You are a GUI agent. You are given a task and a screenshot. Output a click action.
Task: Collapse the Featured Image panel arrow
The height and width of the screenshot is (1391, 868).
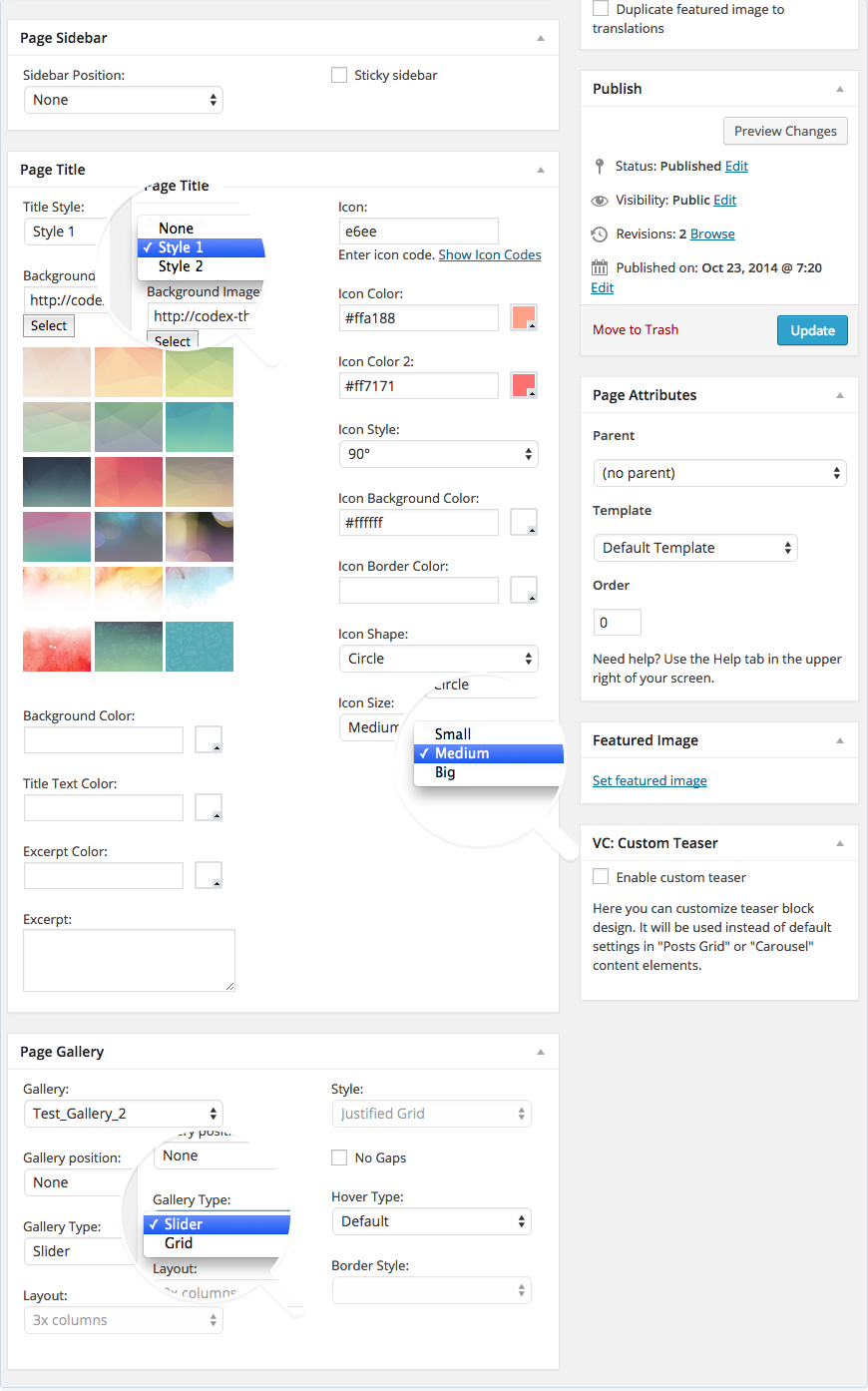point(840,740)
